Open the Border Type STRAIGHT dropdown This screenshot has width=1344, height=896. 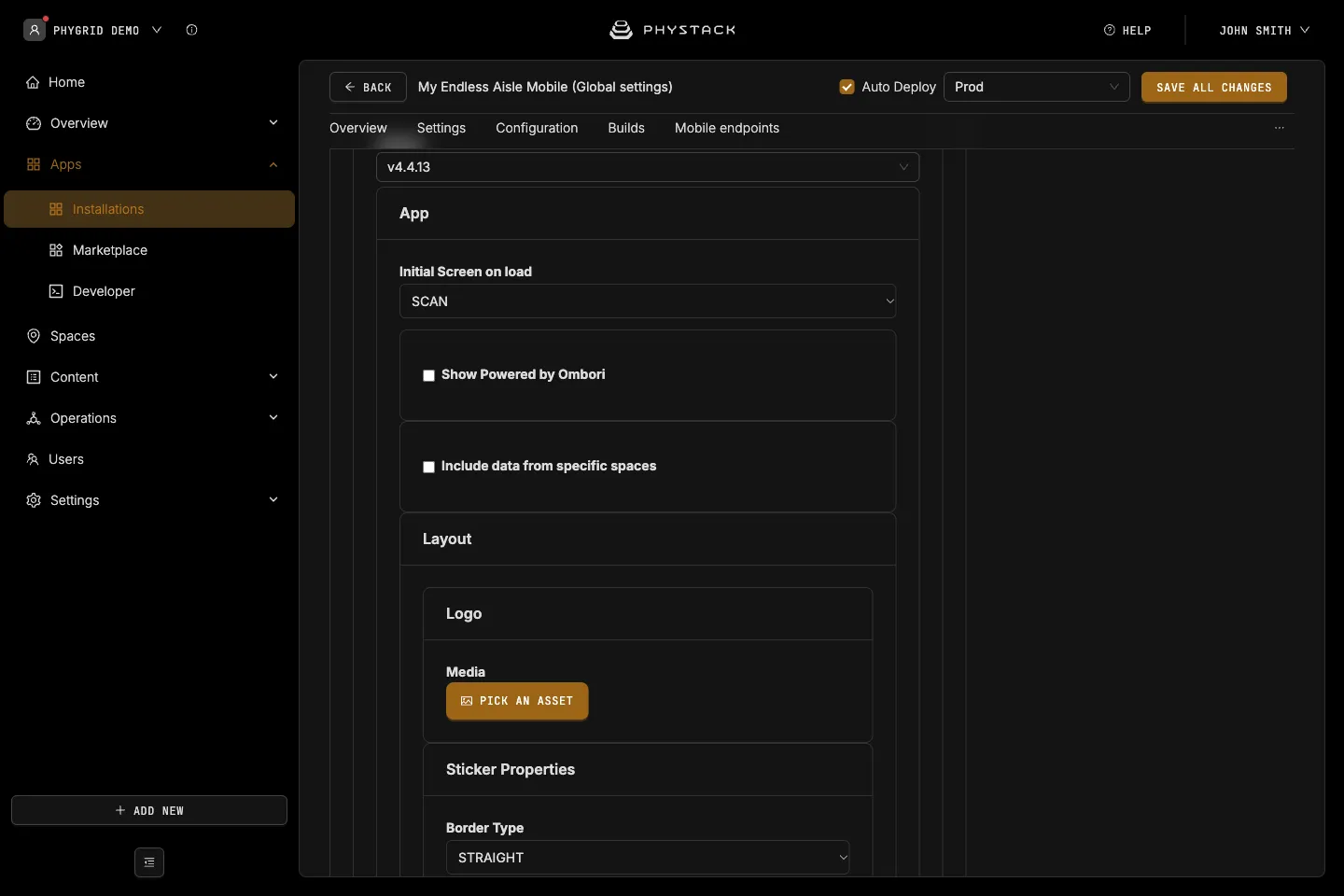coord(648,858)
